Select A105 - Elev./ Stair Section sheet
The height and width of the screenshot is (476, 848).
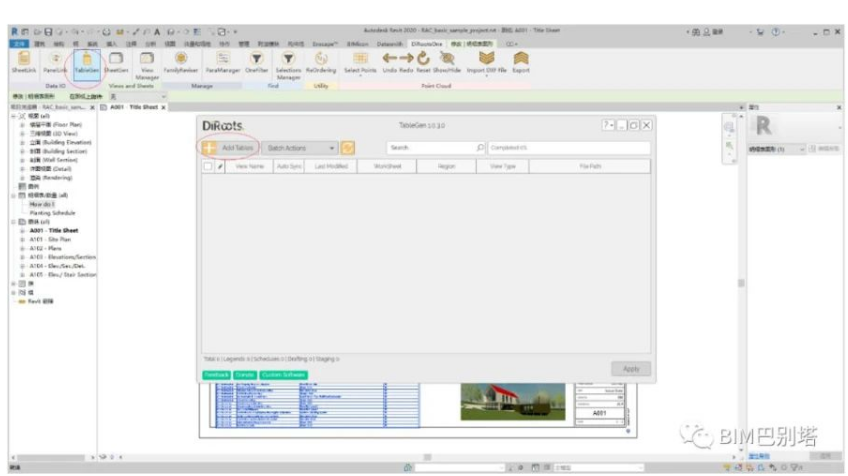coord(63,275)
